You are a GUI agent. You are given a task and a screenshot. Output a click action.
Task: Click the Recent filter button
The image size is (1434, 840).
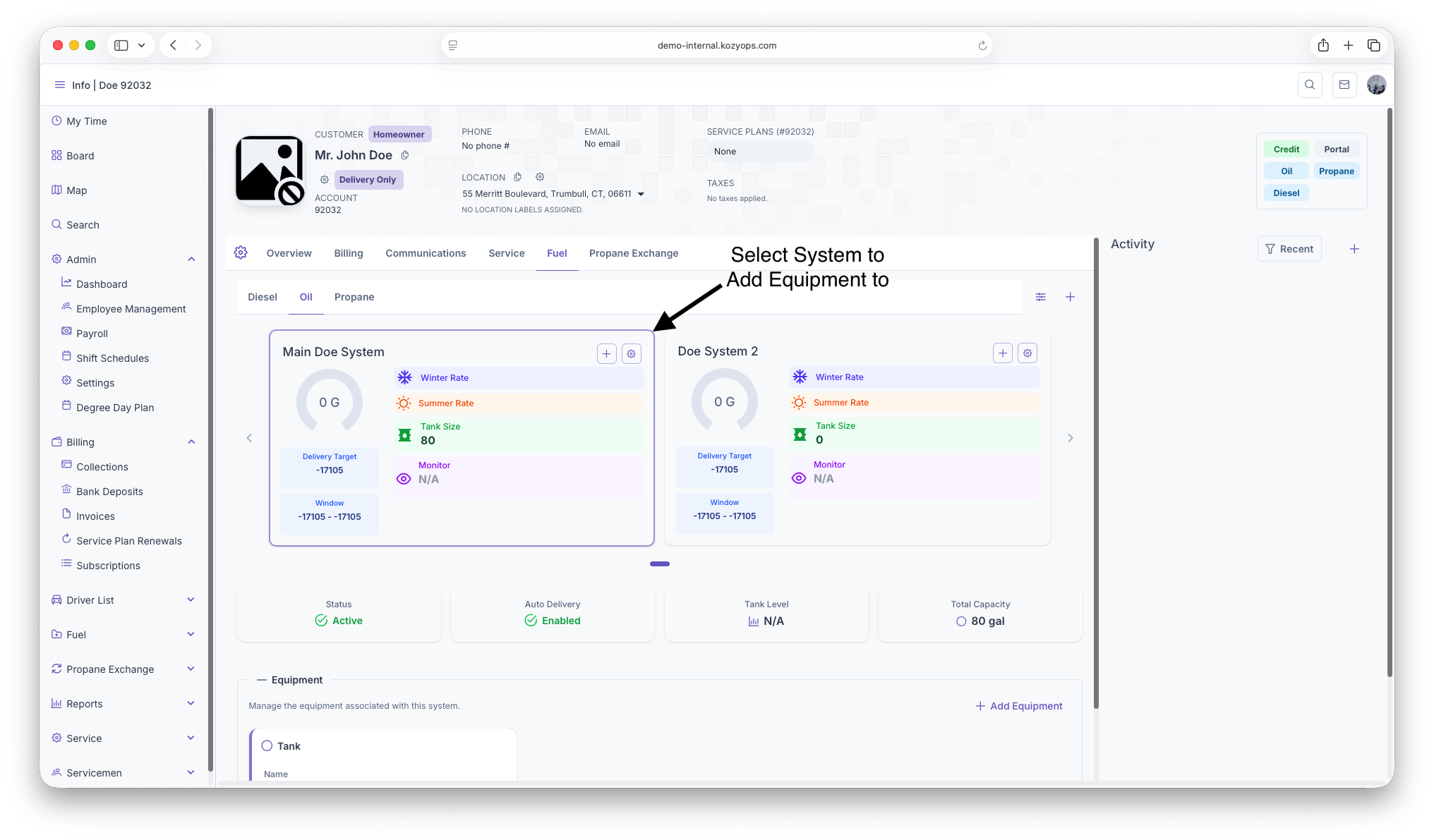coord(1289,249)
